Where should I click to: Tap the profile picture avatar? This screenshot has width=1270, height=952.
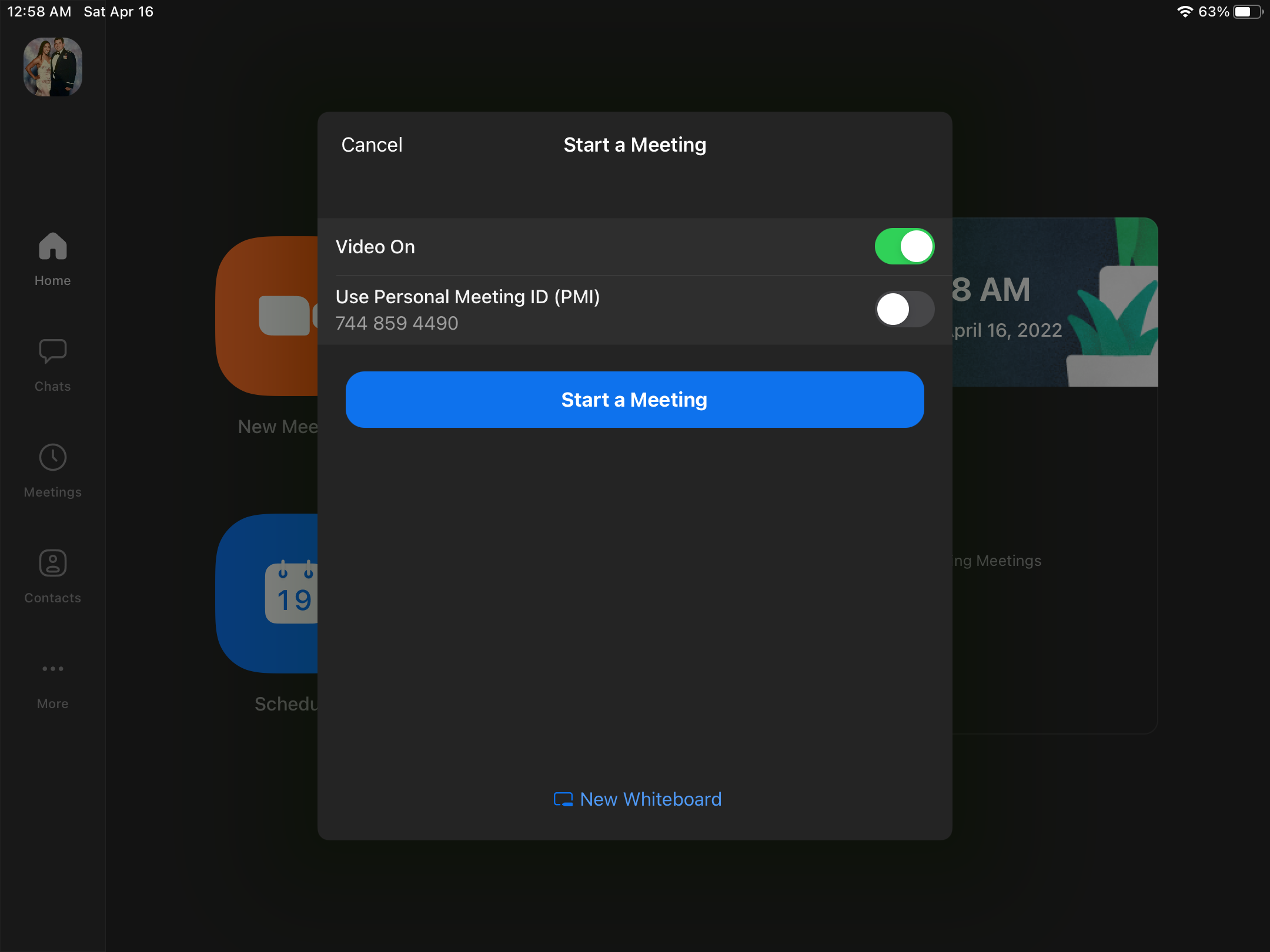coord(53,67)
